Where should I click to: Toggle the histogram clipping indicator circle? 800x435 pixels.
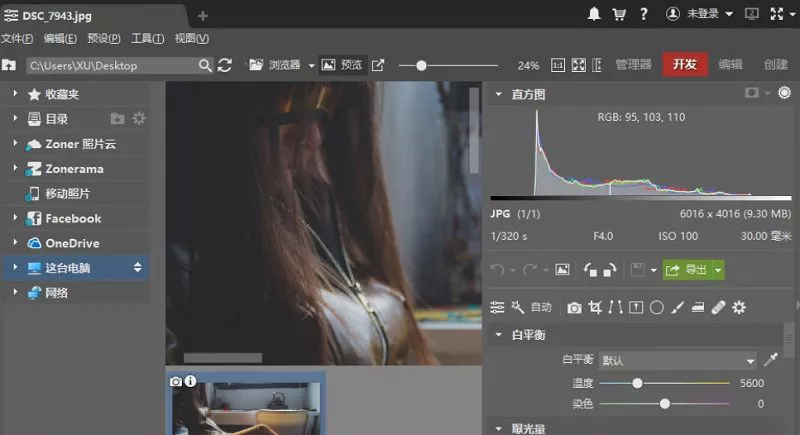pyautogui.click(x=784, y=93)
